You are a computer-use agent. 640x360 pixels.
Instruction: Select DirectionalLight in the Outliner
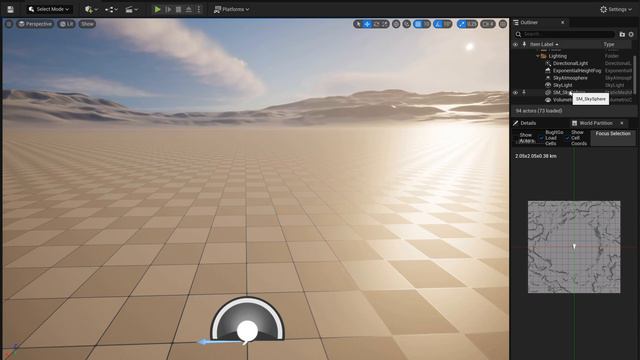coord(570,63)
